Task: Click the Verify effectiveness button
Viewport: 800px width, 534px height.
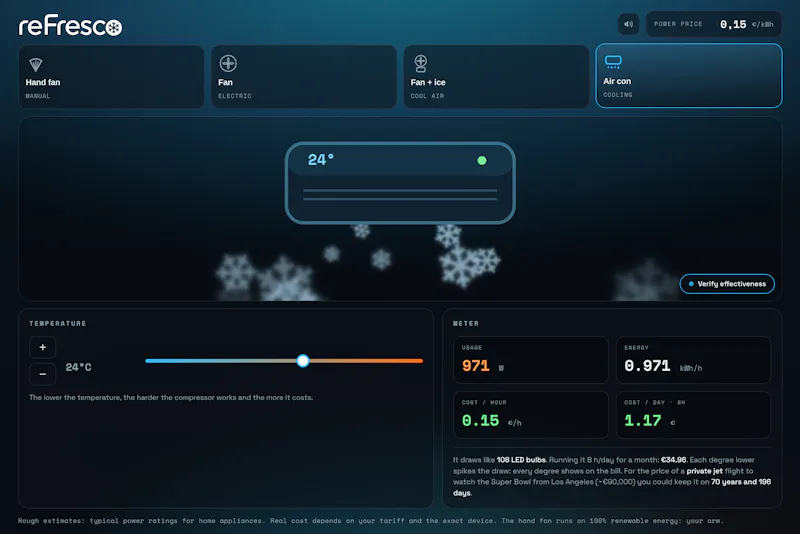Action: [727, 284]
